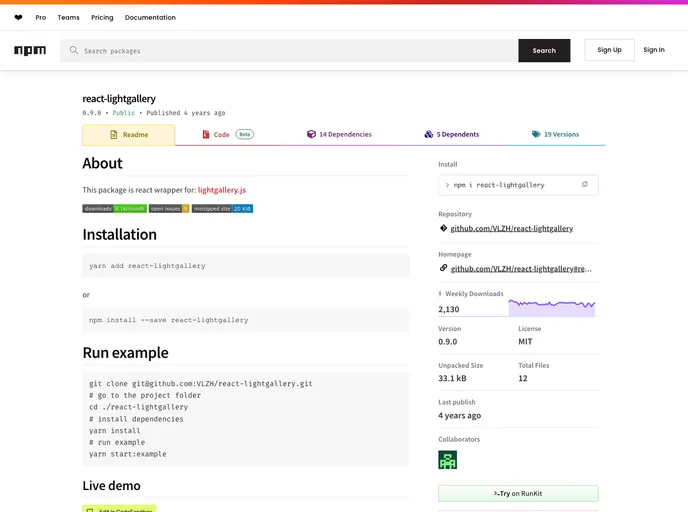The height and width of the screenshot is (512, 688).
Task: Click the weekly downloads chart
Action: [551, 307]
